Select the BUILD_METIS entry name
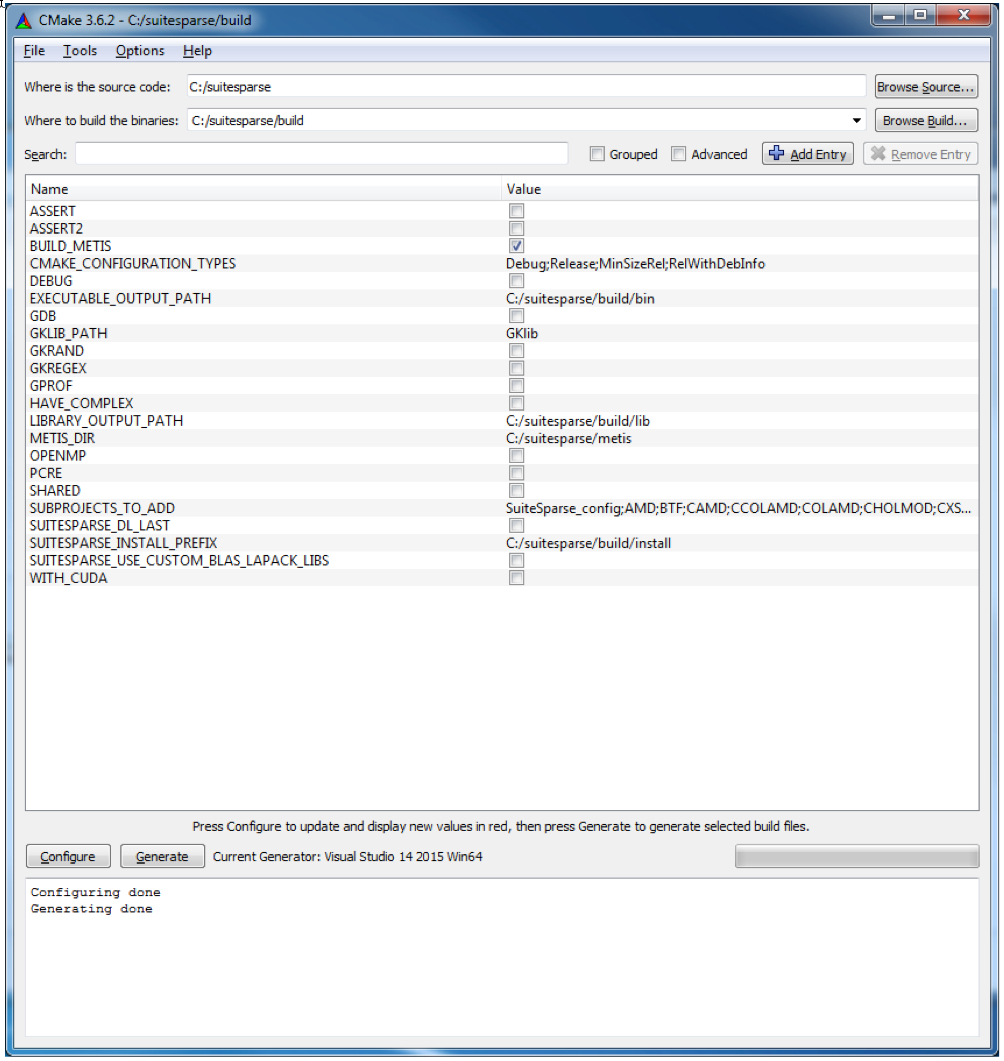The image size is (1004, 1061). [71, 246]
